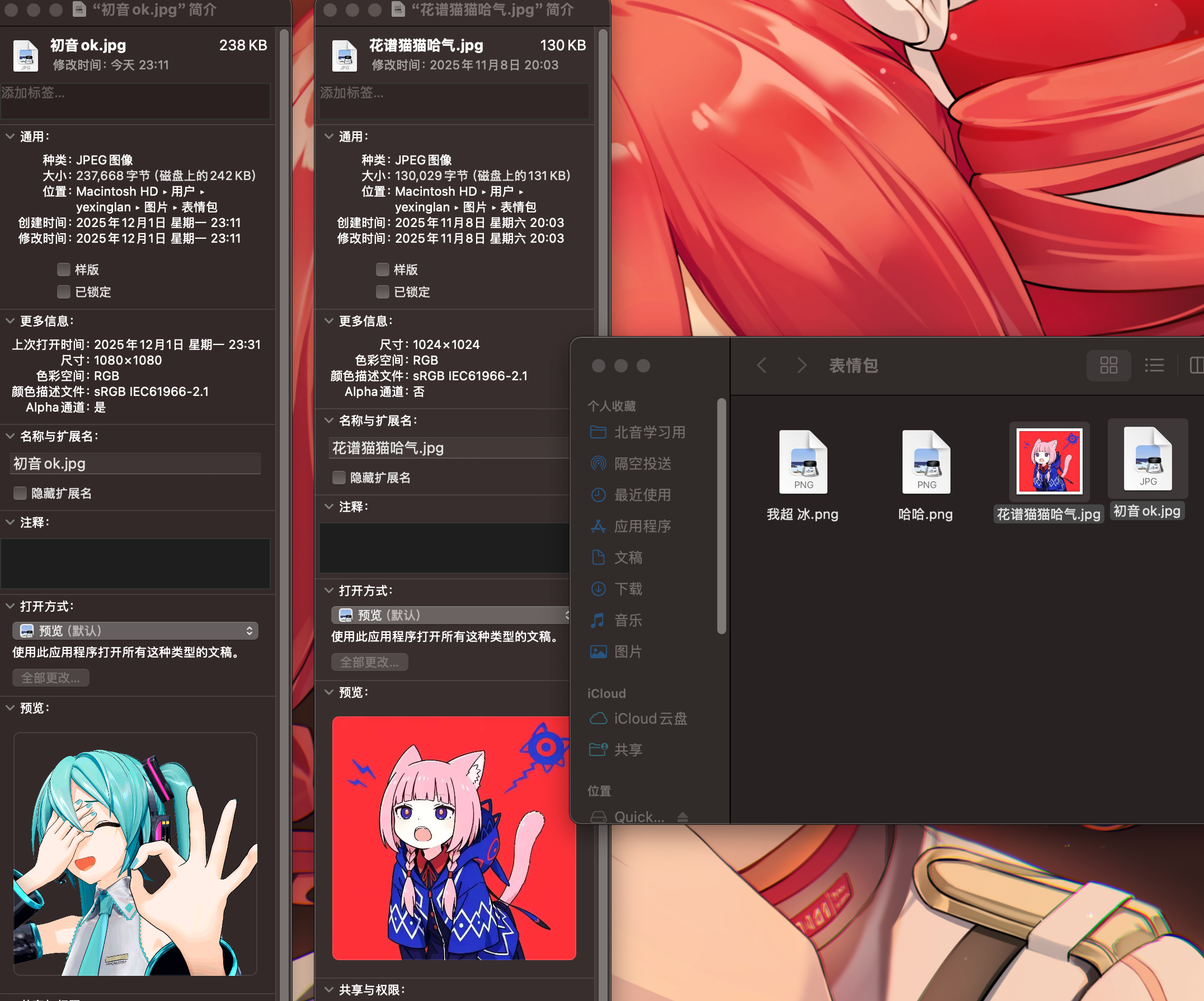Open 预览 (默认) dropdown in 初音 ok.jpg info

pyautogui.click(x=135, y=631)
